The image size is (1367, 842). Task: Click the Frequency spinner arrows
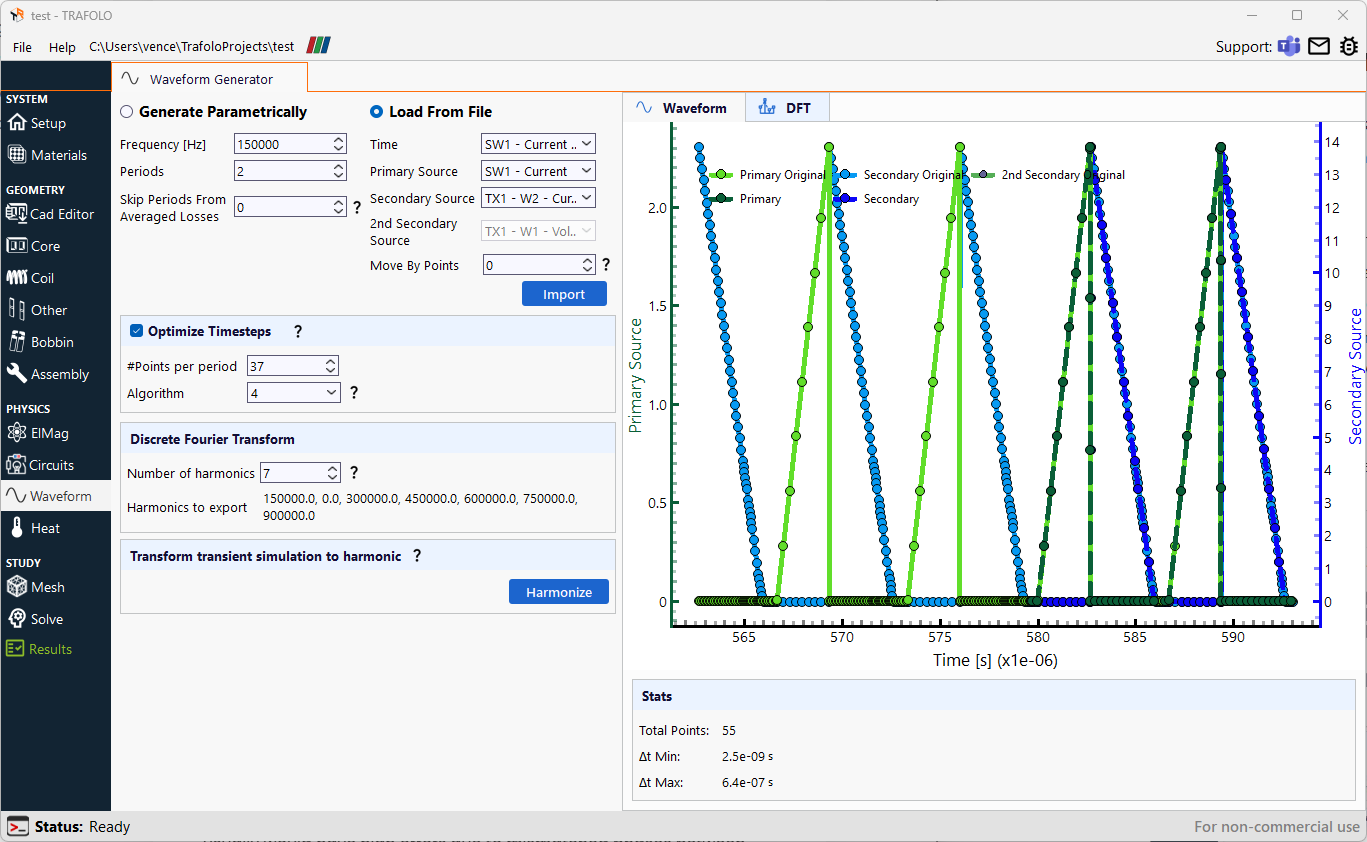339,144
